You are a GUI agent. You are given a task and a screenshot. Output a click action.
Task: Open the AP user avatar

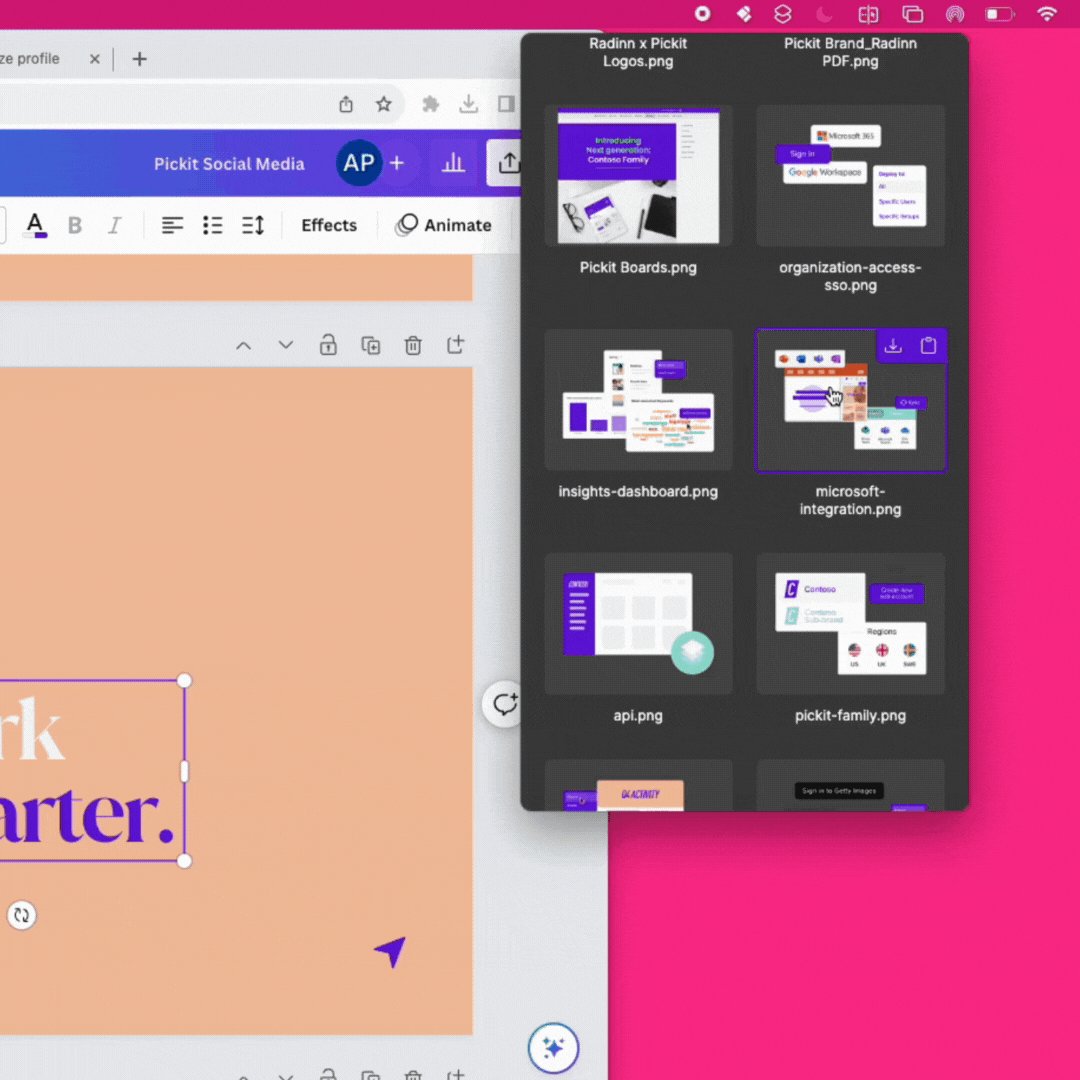click(359, 163)
